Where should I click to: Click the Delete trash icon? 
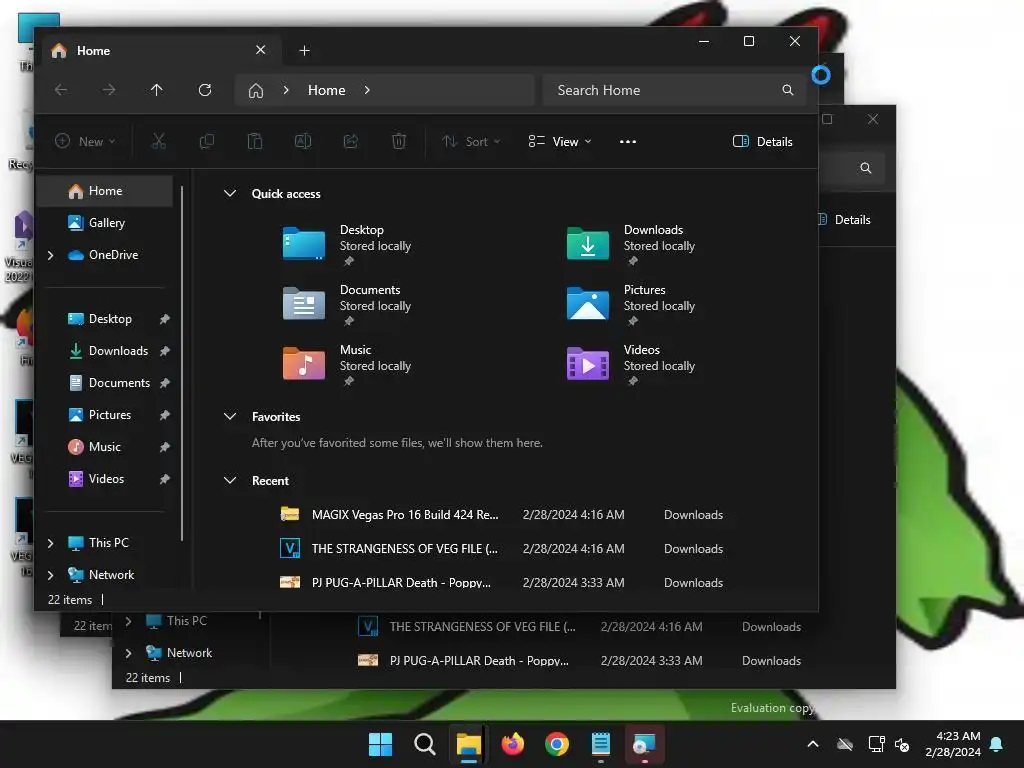[x=399, y=141]
